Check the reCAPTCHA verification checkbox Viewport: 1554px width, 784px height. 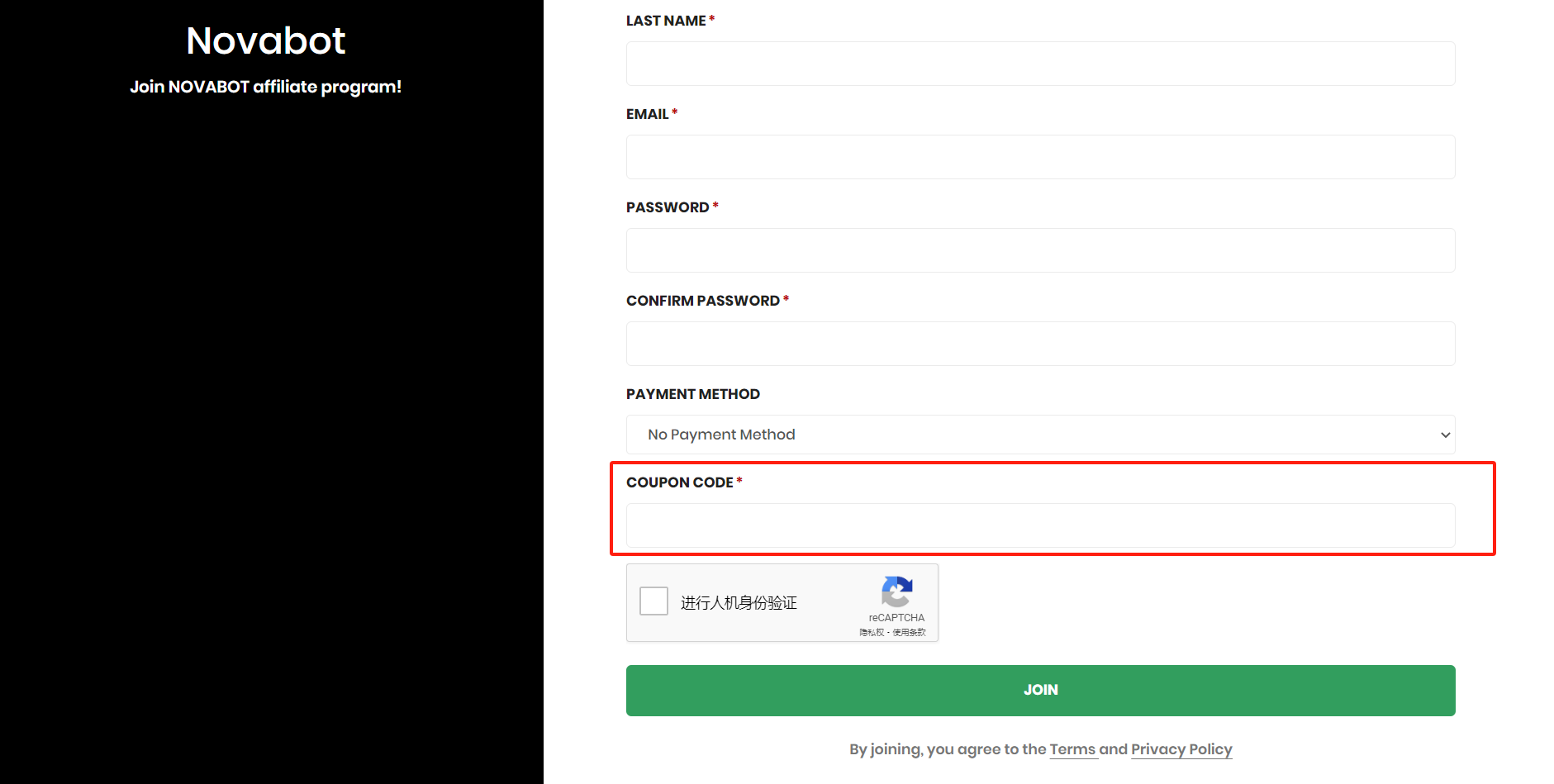click(653, 601)
